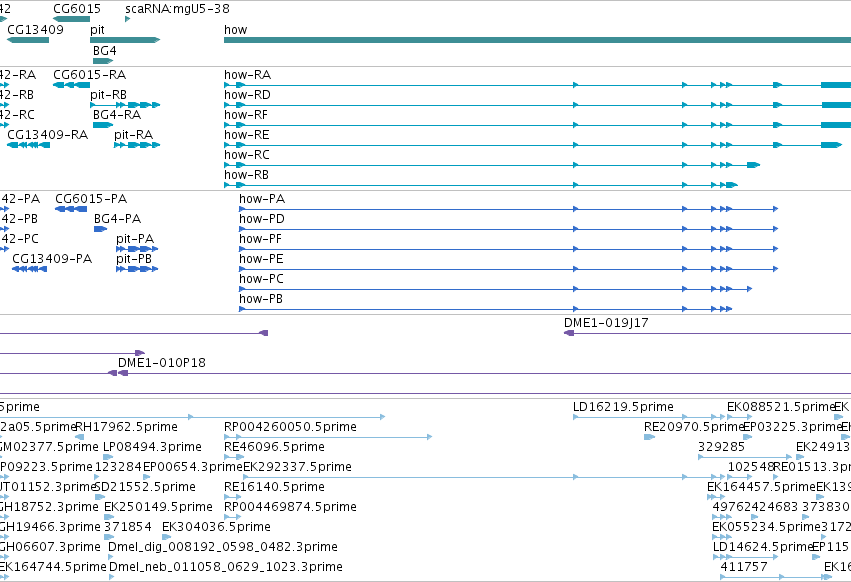Select the how gene bar
Screen dimensions: 851x582
point(537,40)
